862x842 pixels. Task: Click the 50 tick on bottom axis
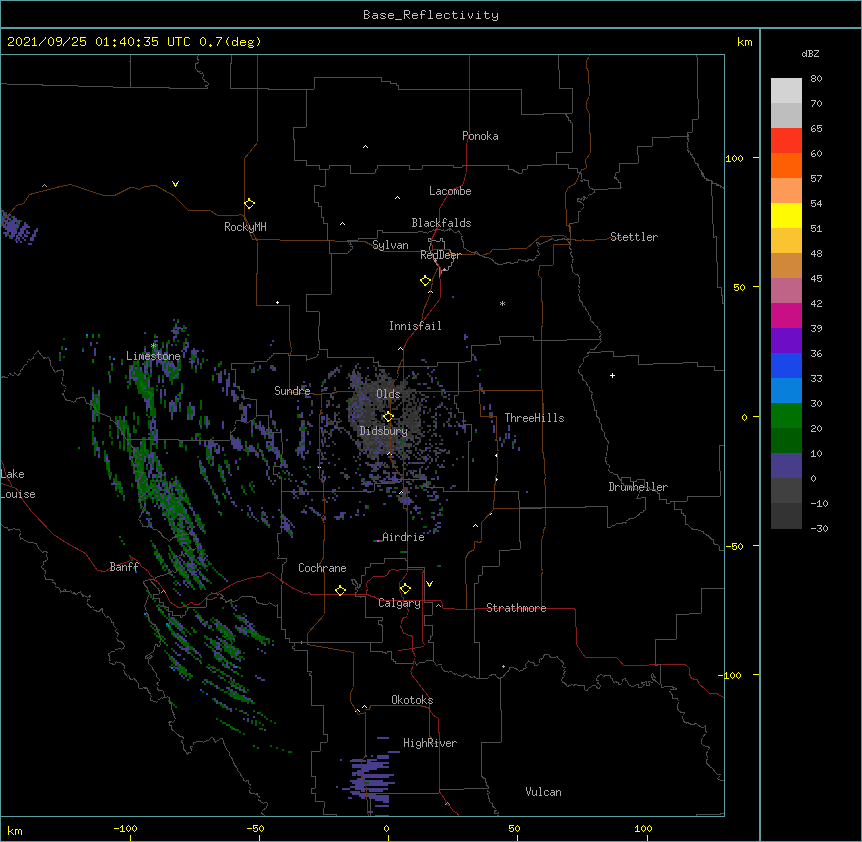click(x=514, y=828)
